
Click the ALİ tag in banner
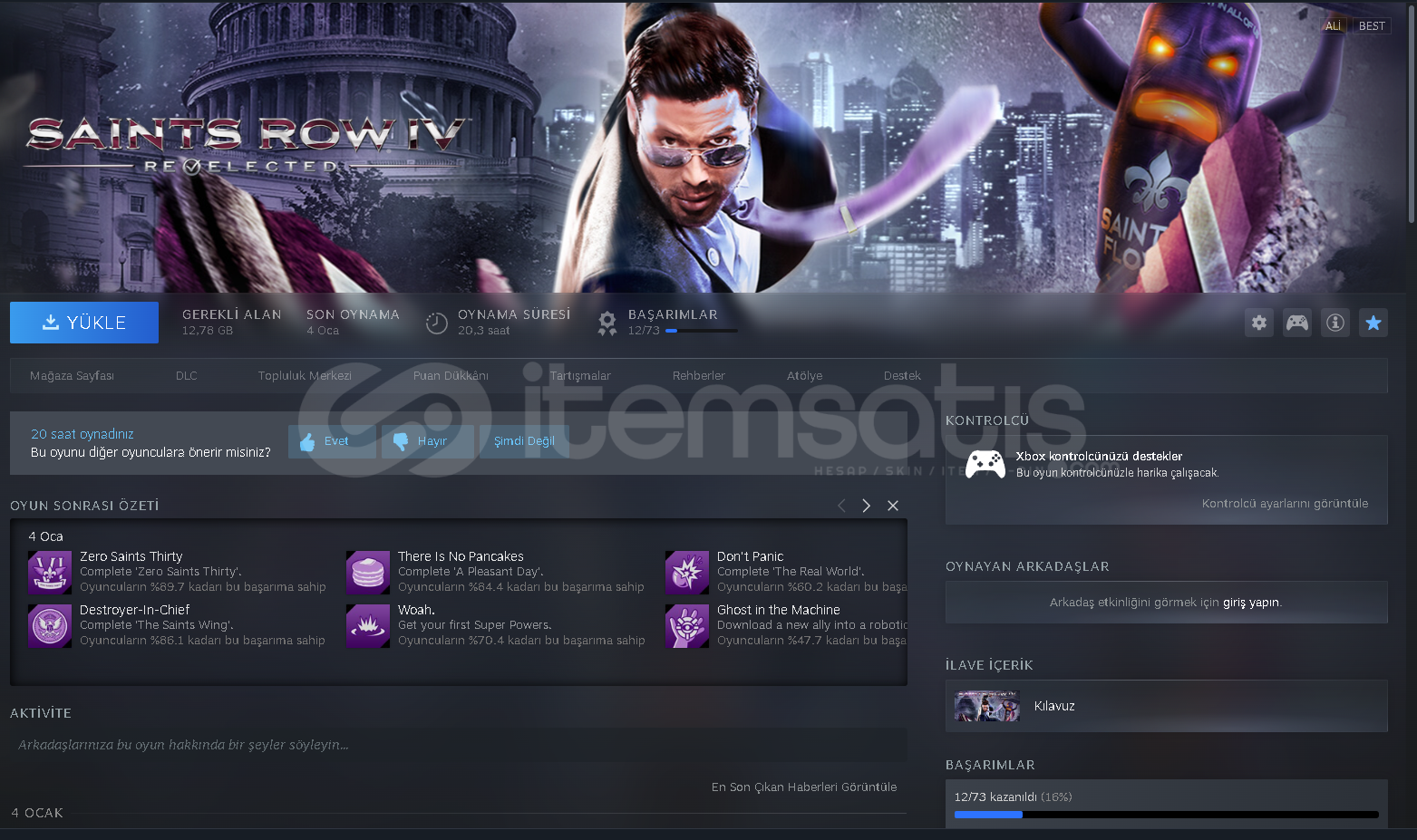(x=1333, y=26)
